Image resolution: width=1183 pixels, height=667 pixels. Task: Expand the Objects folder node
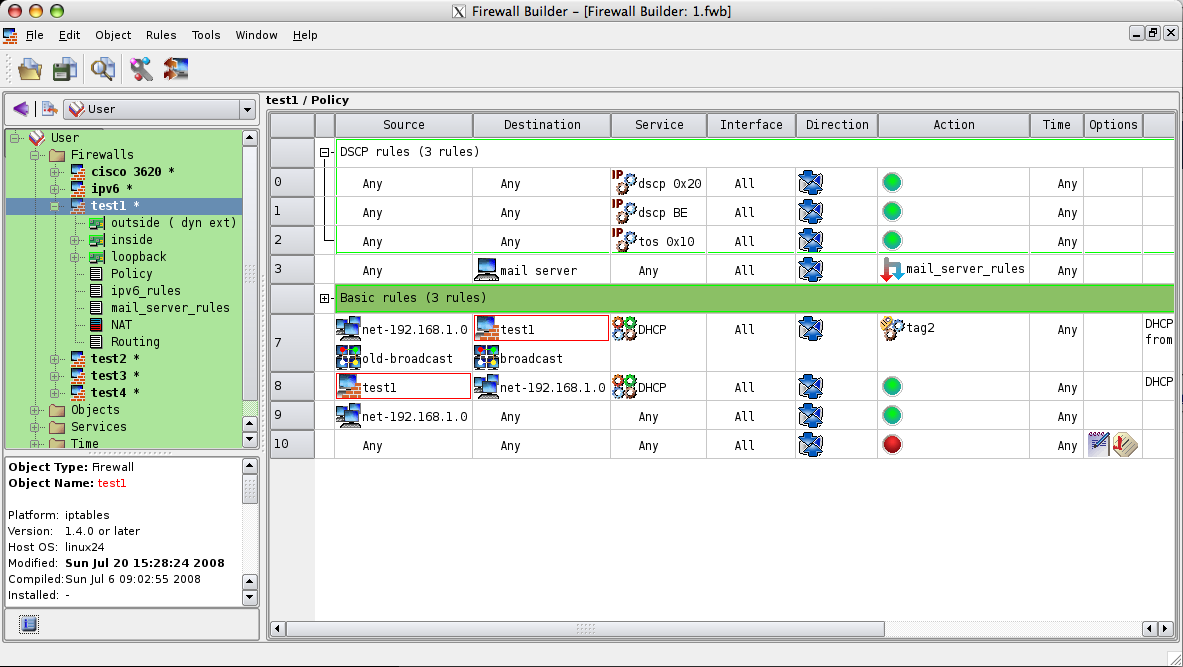34,410
